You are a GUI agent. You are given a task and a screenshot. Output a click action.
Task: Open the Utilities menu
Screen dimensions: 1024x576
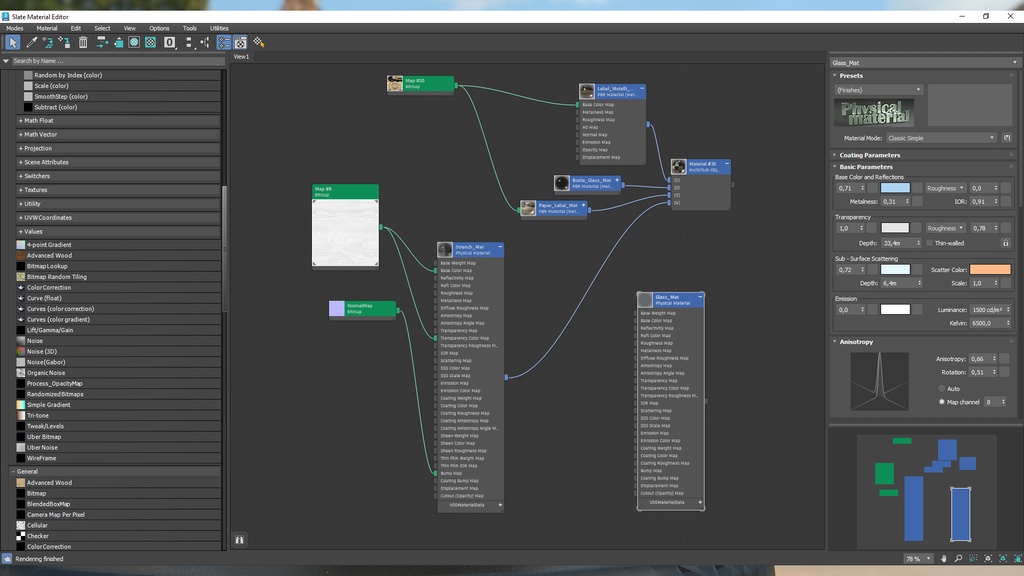click(219, 28)
